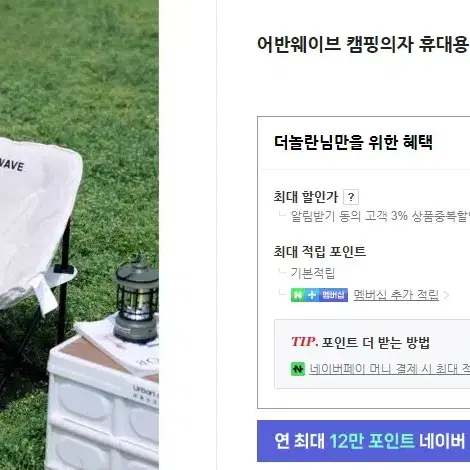Click the green Naver Pay icon
This screenshot has height=470, width=470.
tap(298, 369)
